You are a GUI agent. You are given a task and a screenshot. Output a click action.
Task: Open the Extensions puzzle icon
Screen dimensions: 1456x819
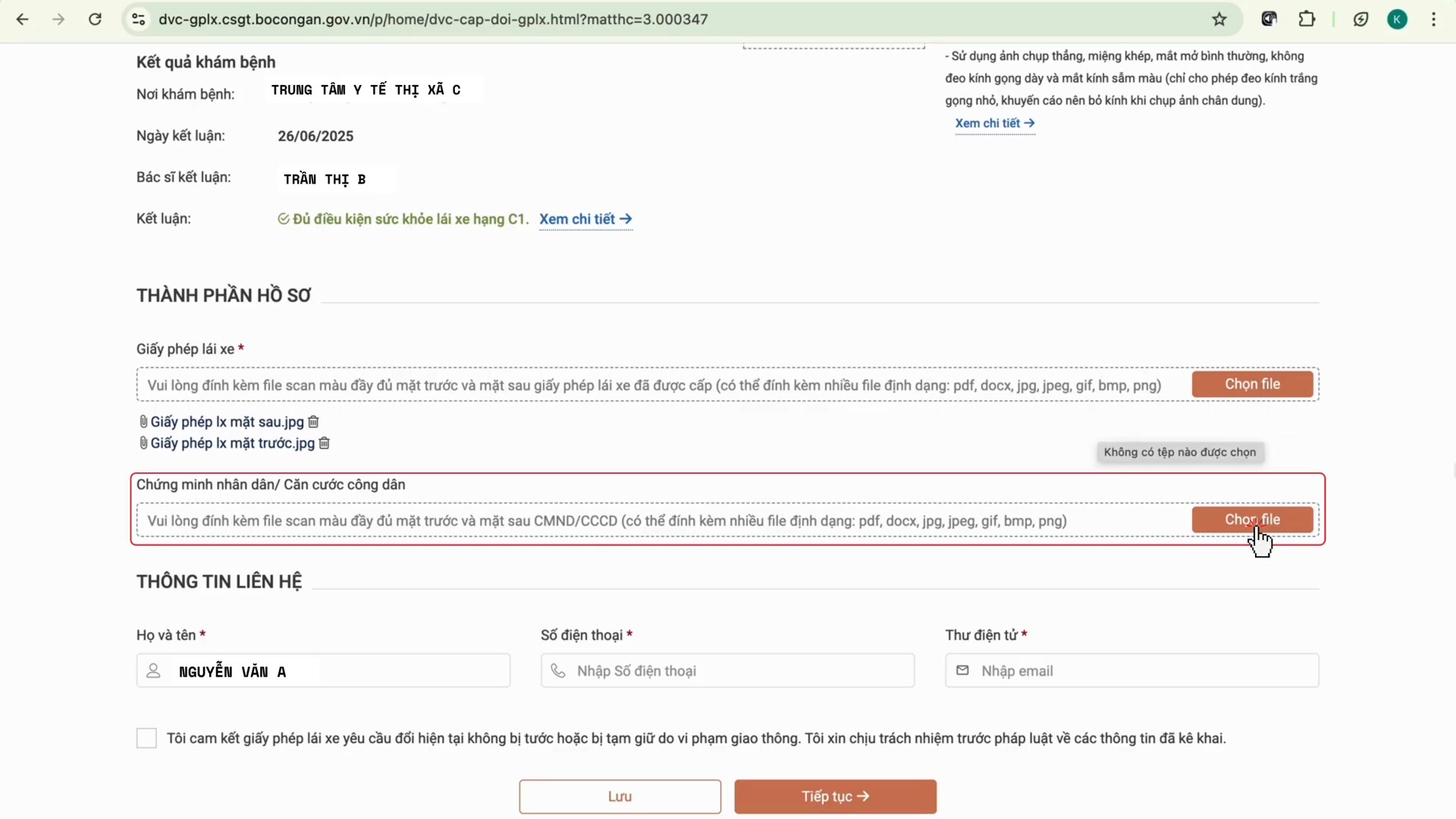[x=1307, y=20]
